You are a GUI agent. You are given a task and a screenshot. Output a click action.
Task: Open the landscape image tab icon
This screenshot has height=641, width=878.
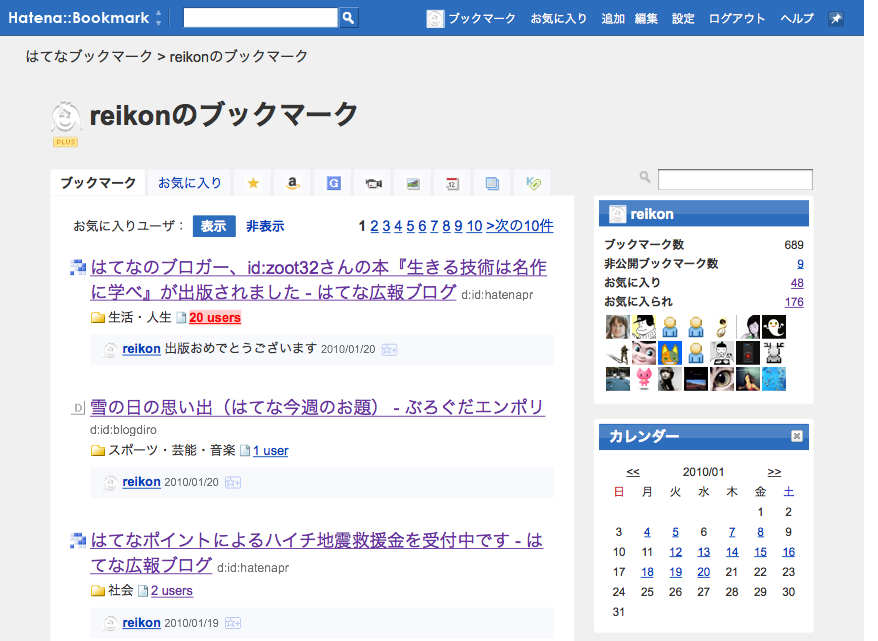[413, 183]
